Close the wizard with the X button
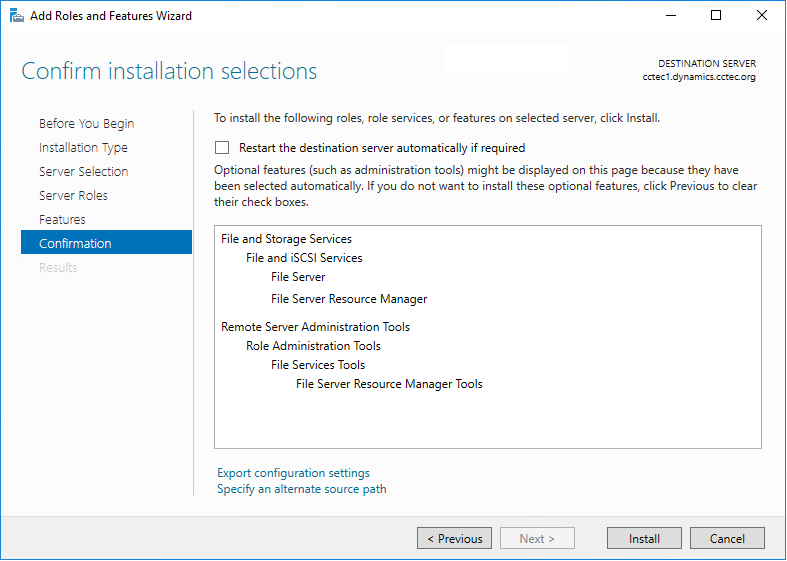The height and width of the screenshot is (561, 787). point(762,15)
